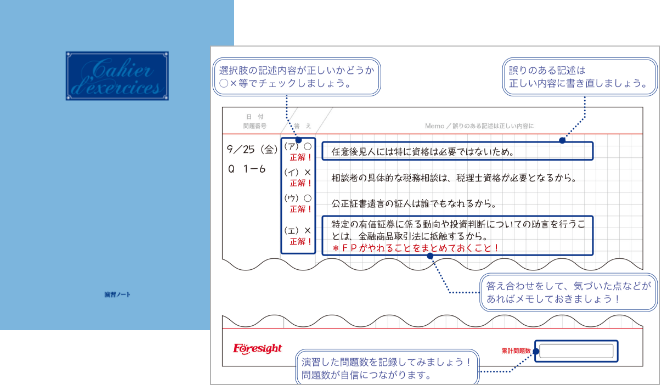Viewport: 660px width, 385px height.
Task: Click the 答え合わせをして callout bubble
Action: [x=568, y=292]
